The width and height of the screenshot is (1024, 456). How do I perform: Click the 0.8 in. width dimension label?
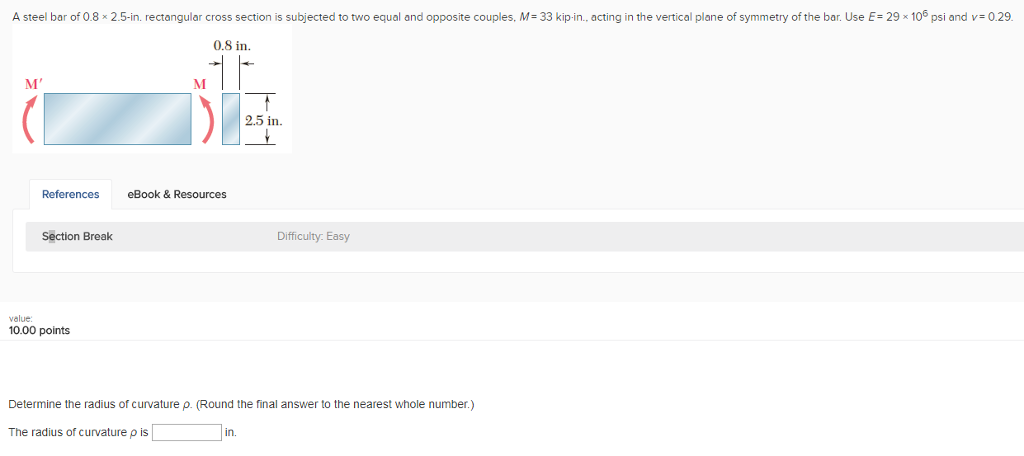point(232,46)
